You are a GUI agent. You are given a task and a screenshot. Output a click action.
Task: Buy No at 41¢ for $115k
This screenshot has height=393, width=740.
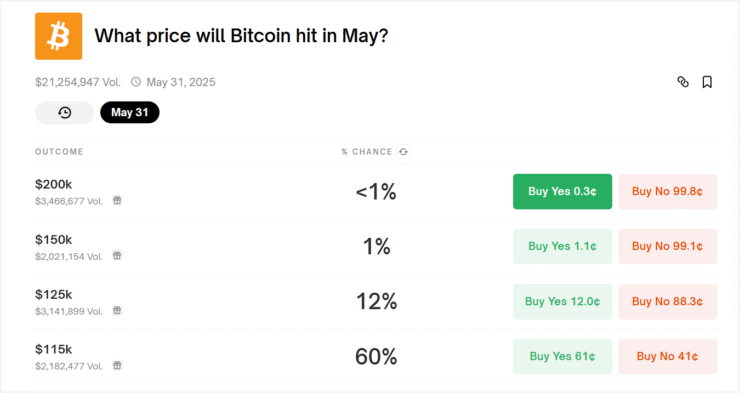click(x=668, y=356)
